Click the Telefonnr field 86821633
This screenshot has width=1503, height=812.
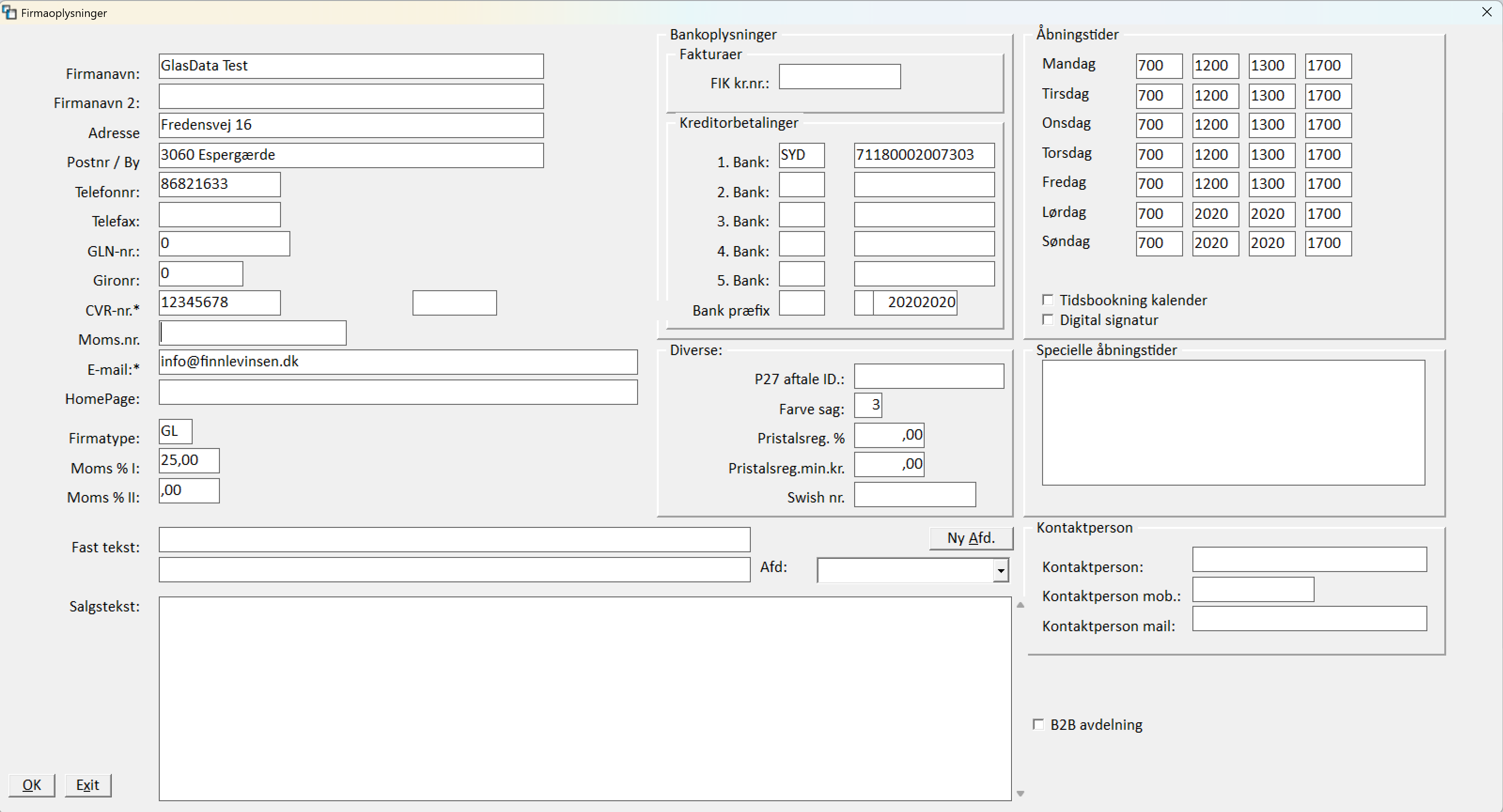(x=220, y=185)
